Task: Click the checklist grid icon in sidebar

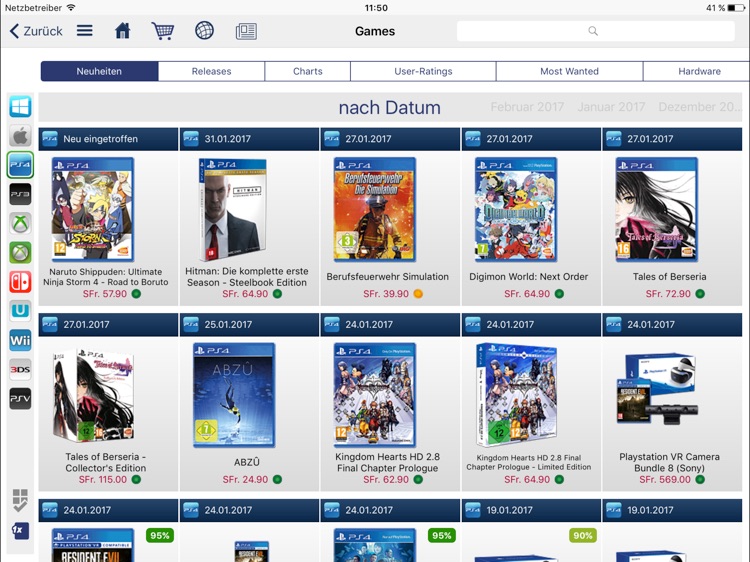Action: (x=20, y=500)
